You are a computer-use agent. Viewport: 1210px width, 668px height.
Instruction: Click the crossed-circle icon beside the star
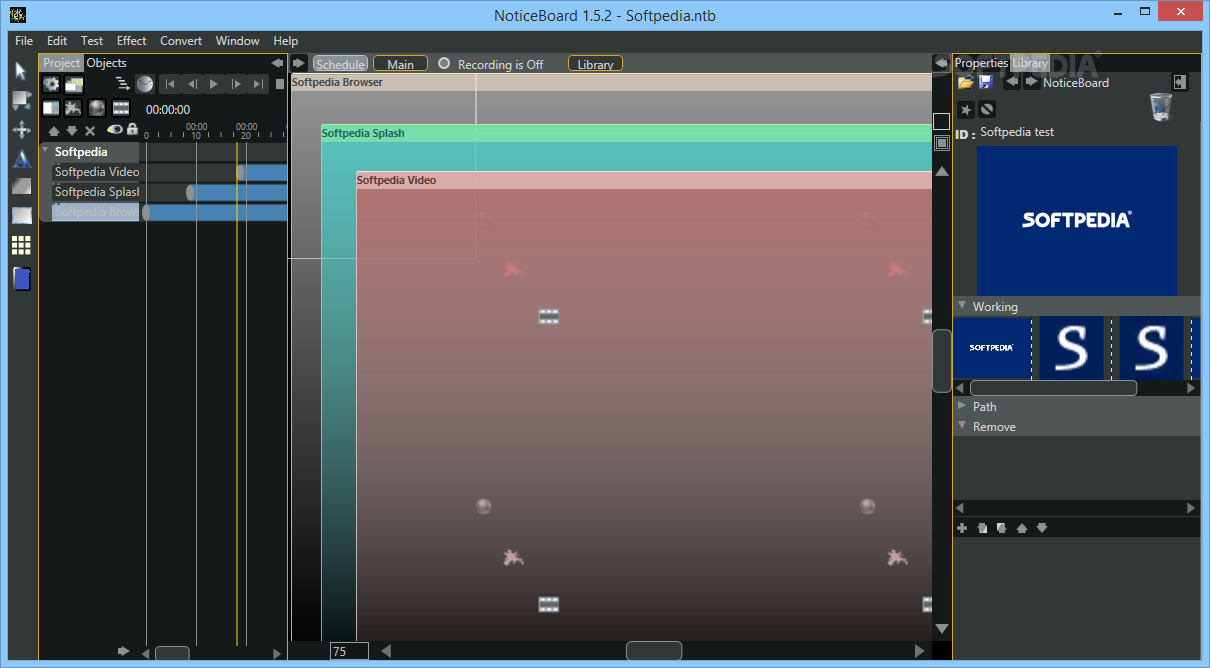coord(987,109)
